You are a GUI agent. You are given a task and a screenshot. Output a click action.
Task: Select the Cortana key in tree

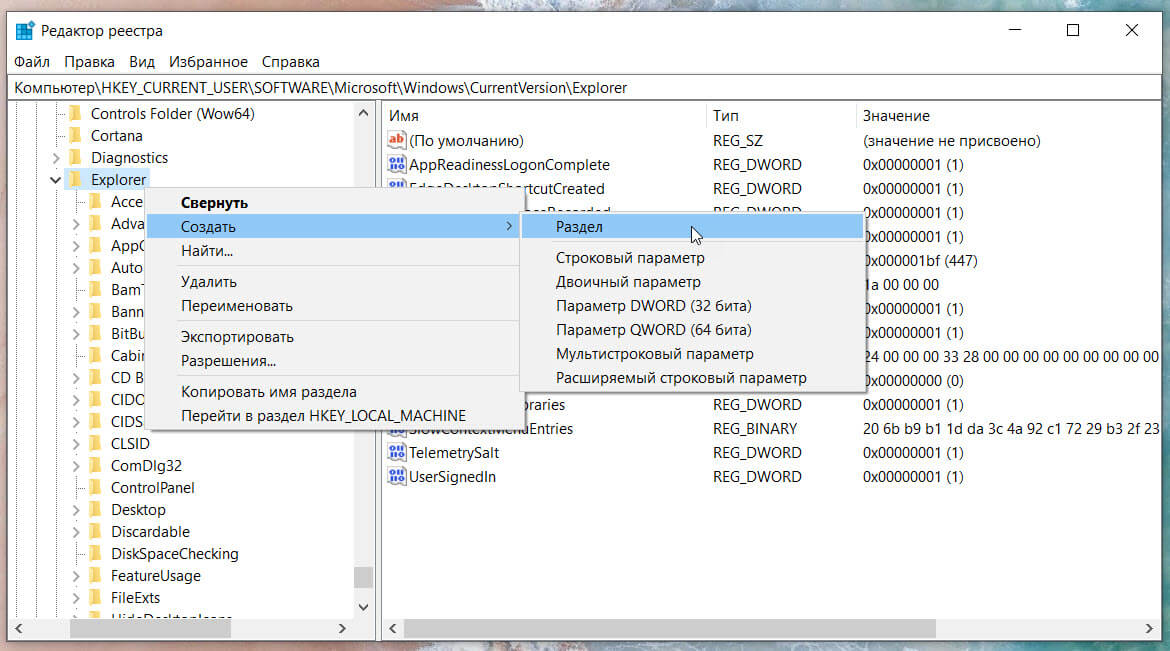coord(116,135)
